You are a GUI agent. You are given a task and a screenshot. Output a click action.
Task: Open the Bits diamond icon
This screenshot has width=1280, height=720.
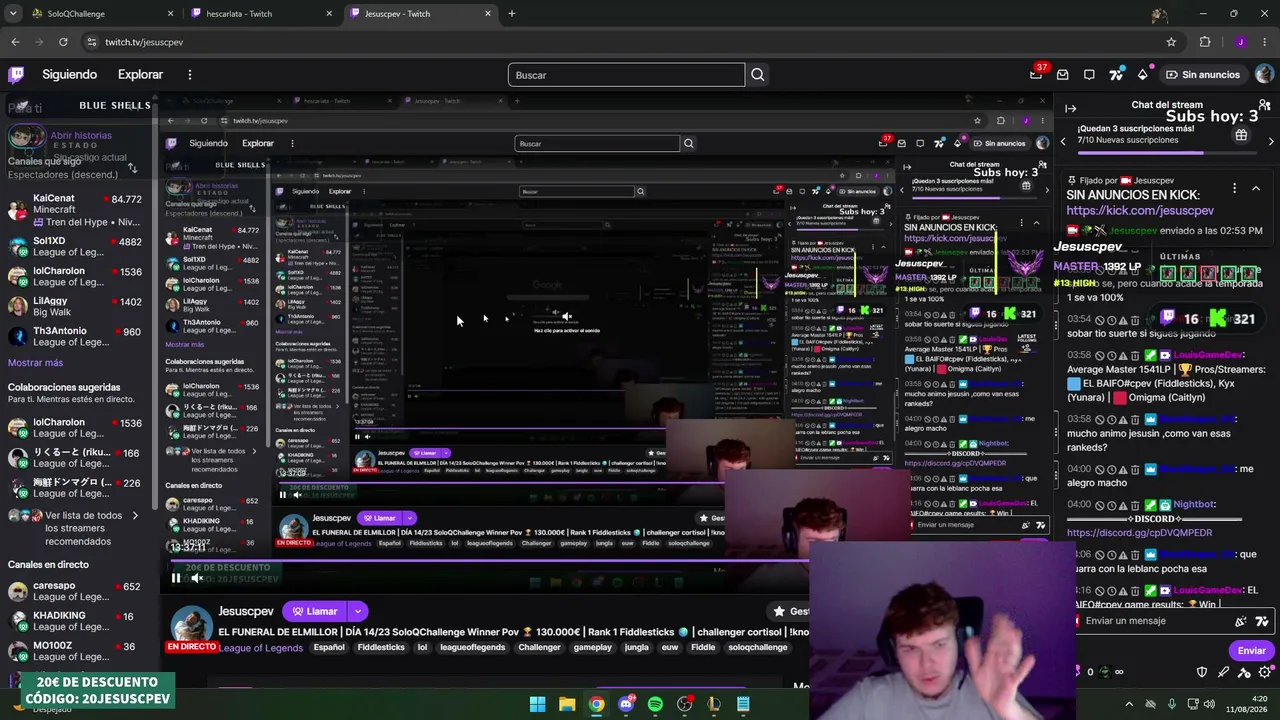point(1142,74)
